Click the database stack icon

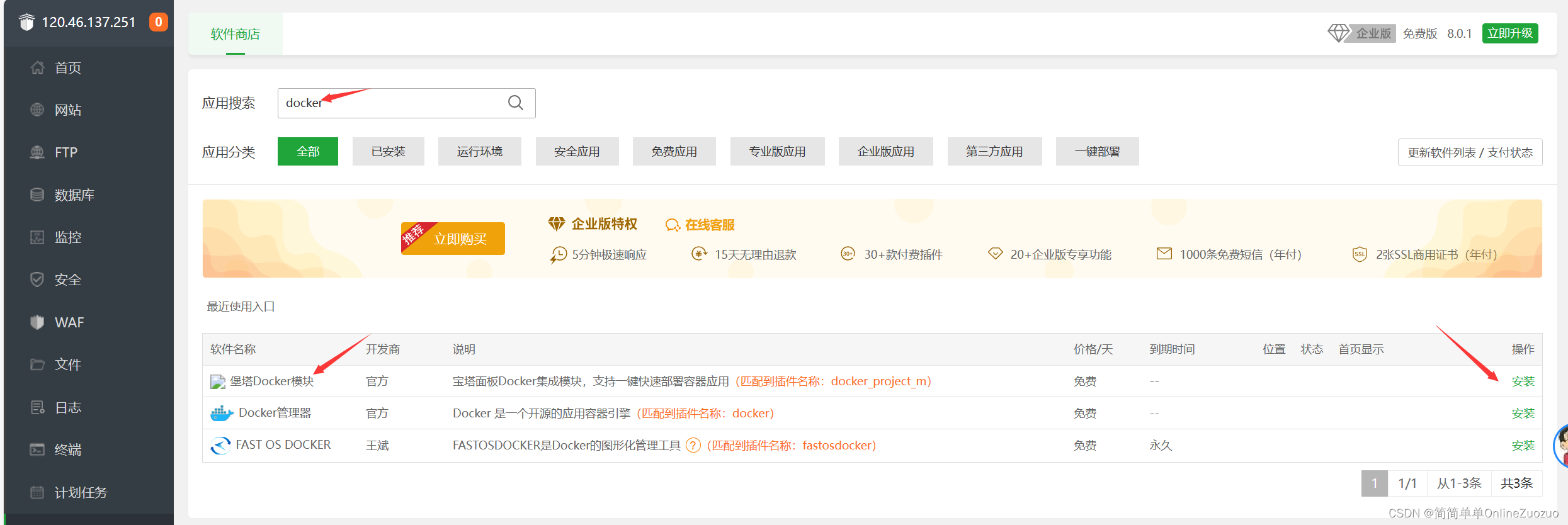pyautogui.click(x=37, y=195)
